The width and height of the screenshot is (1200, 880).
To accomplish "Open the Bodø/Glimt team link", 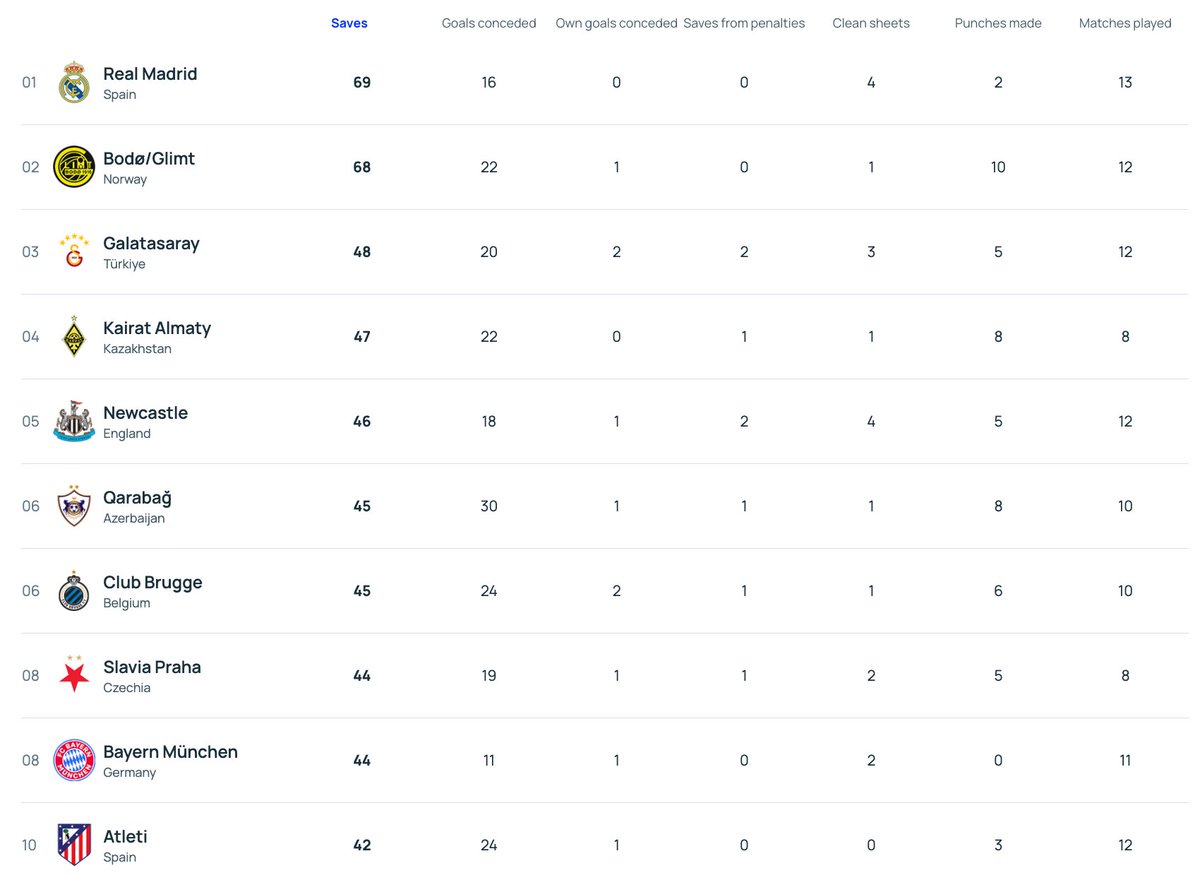I will [x=149, y=158].
